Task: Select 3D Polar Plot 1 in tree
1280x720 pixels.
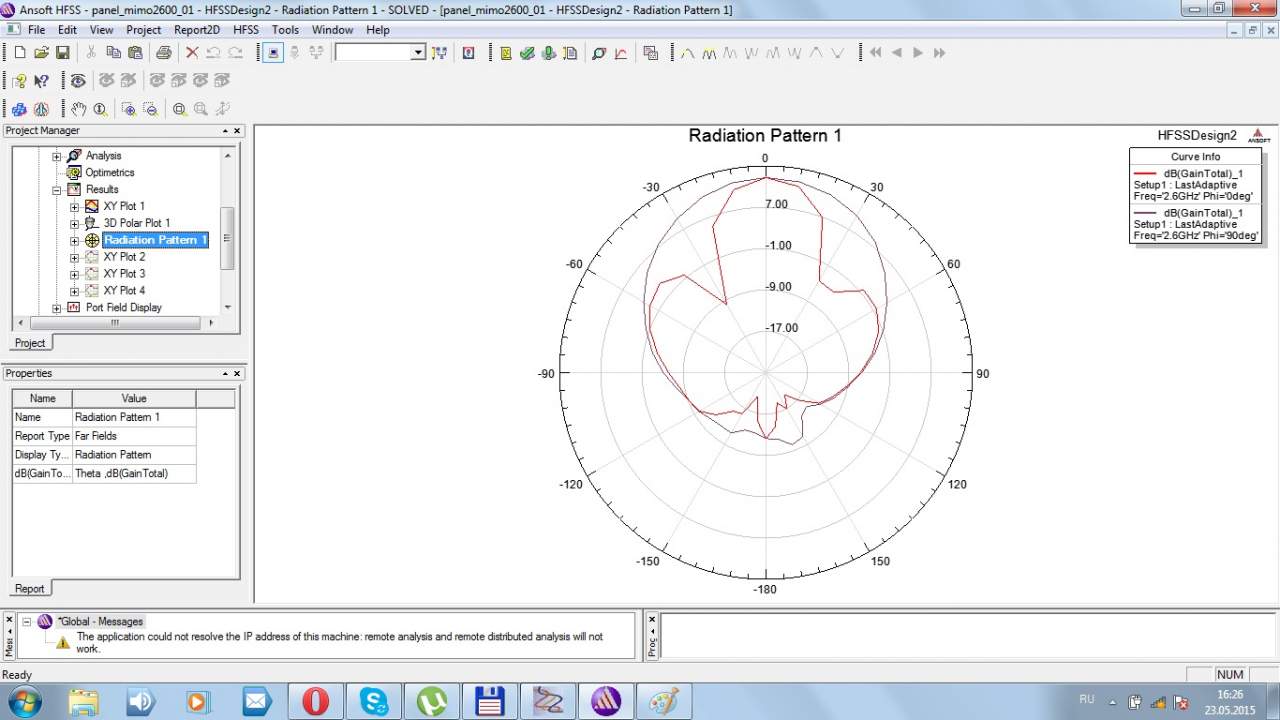Action: (x=137, y=223)
